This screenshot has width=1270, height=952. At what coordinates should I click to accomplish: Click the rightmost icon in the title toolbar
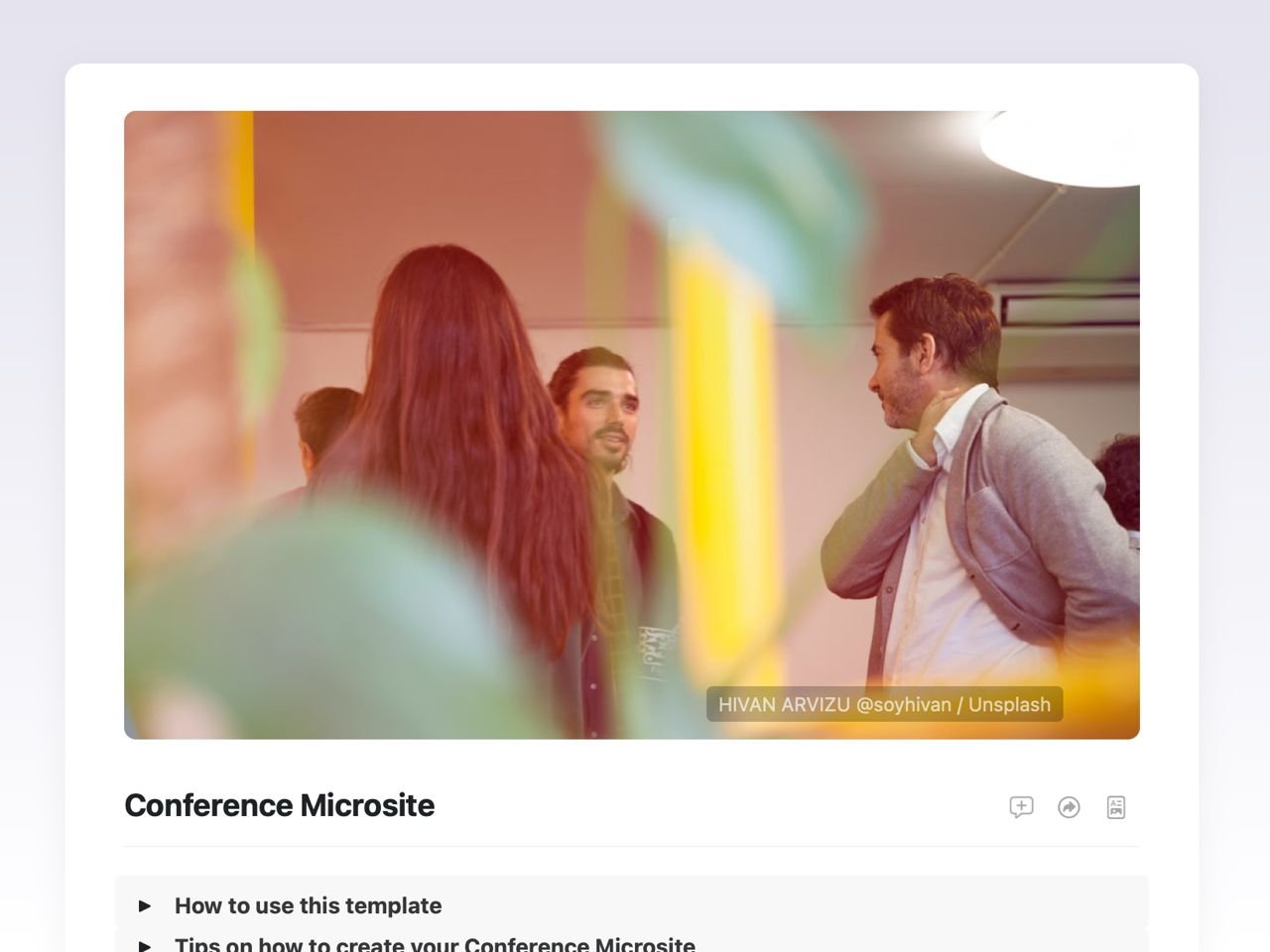[x=1116, y=807]
